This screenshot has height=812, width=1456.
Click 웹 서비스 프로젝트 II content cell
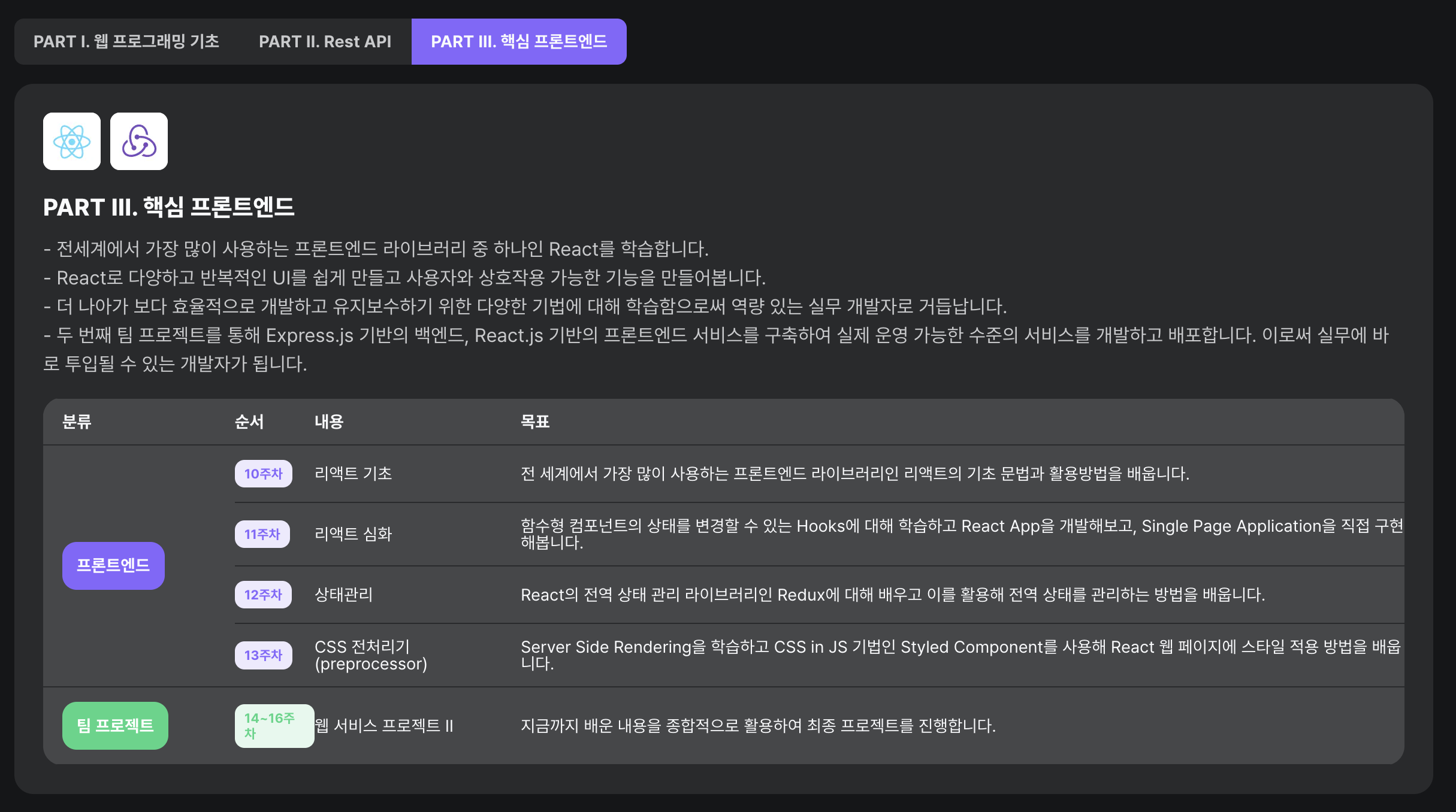point(384,726)
